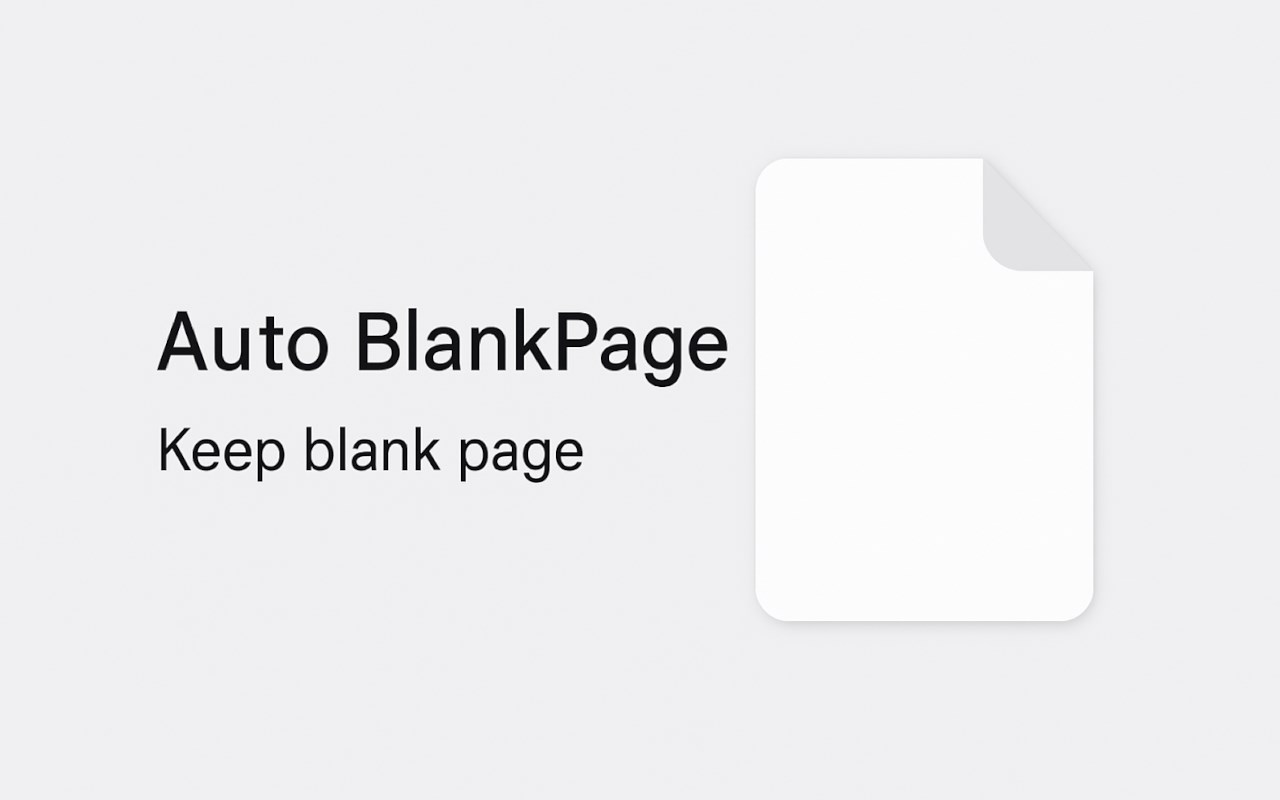Screen dimensions: 1280x800
Task: Click the word "Auto" in the title
Action: (242, 341)
